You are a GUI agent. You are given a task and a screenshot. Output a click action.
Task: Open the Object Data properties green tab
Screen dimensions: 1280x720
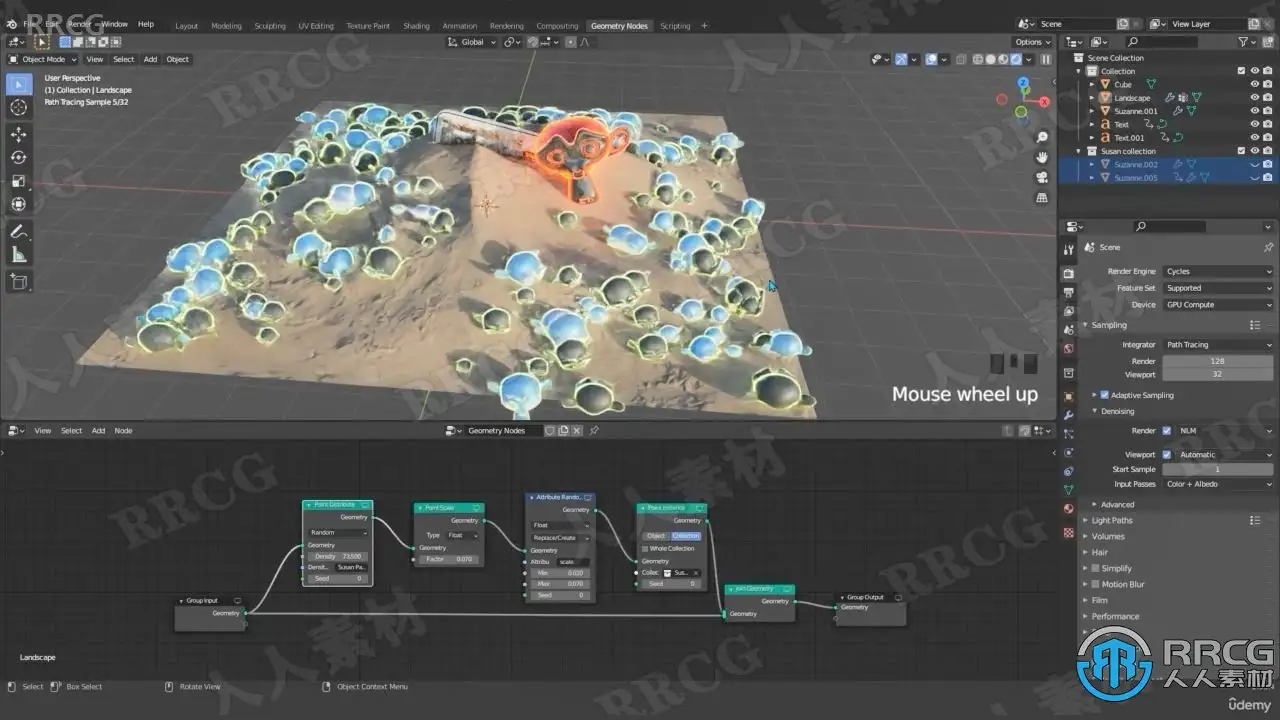point(1069,490)
